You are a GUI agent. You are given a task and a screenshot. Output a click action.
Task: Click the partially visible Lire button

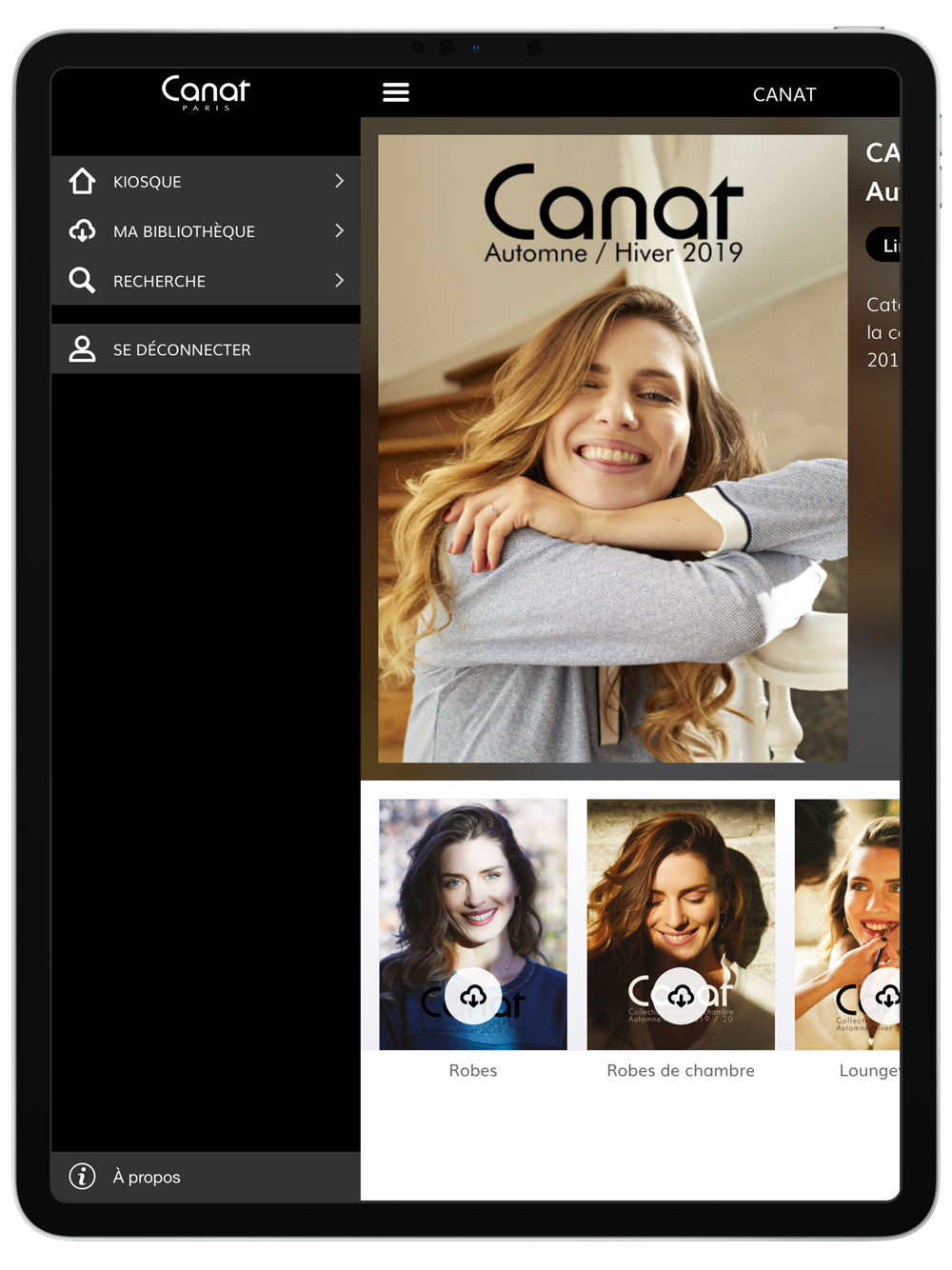pos(883,245)
